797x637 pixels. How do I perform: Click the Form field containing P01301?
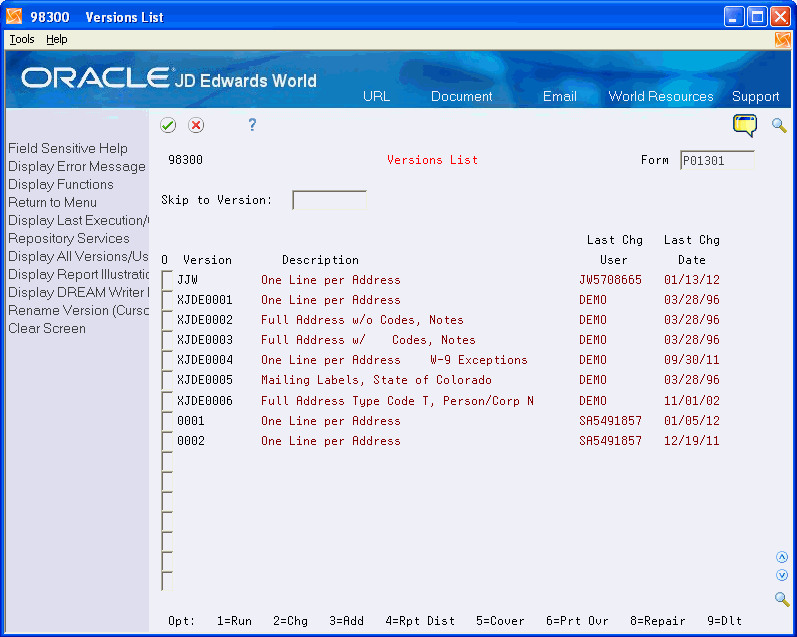point(717,160)
